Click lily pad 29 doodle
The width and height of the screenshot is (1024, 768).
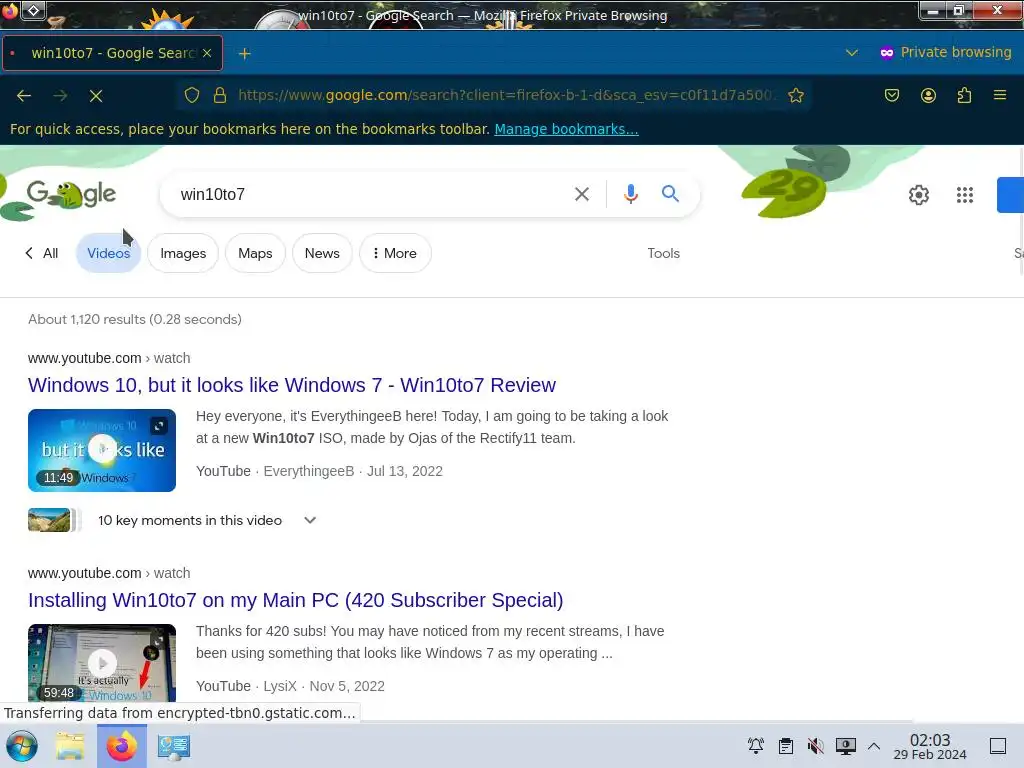click(x=784, y=192)
